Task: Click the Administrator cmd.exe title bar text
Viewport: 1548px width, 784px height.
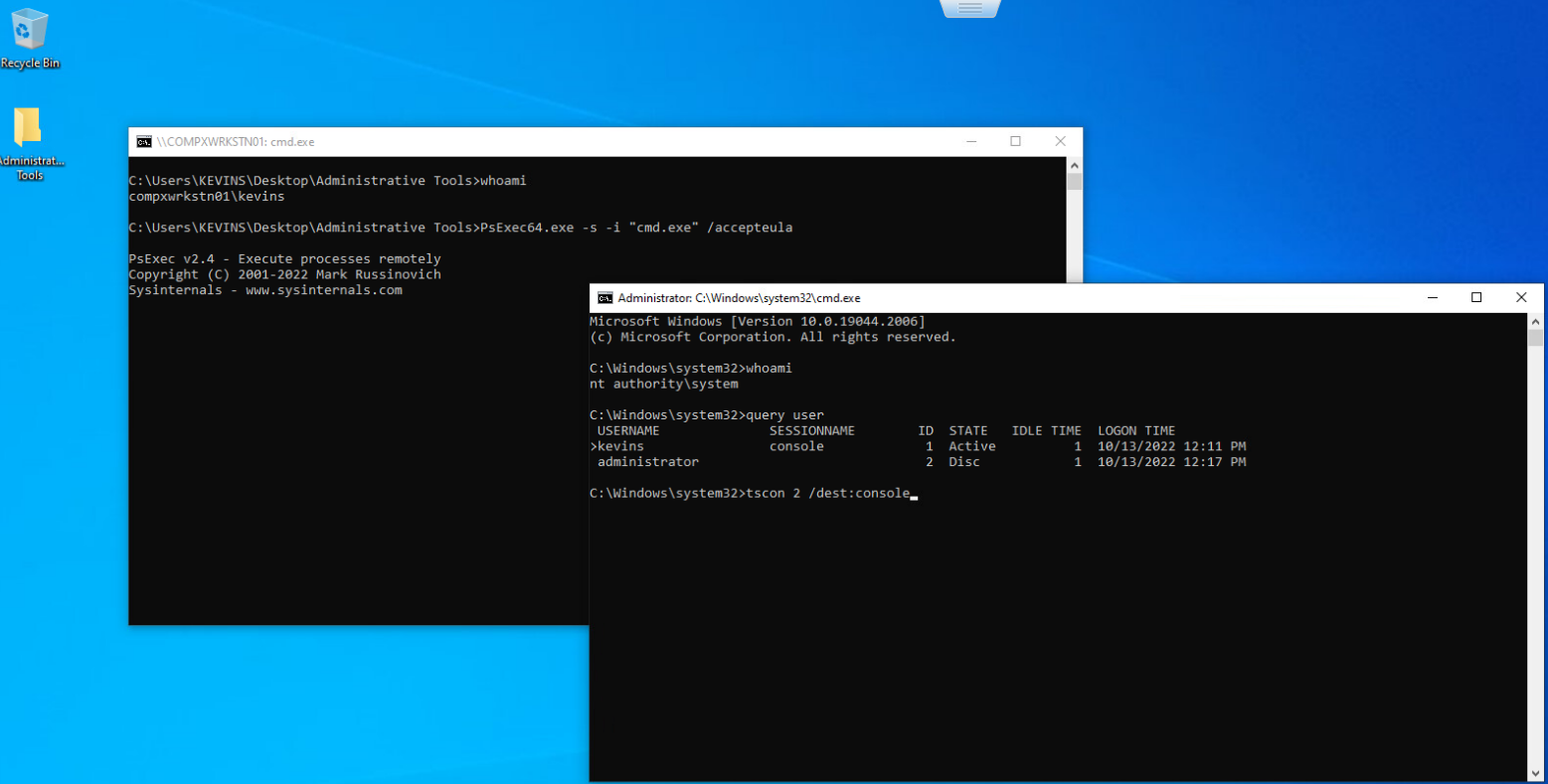Action: (739, 298)
